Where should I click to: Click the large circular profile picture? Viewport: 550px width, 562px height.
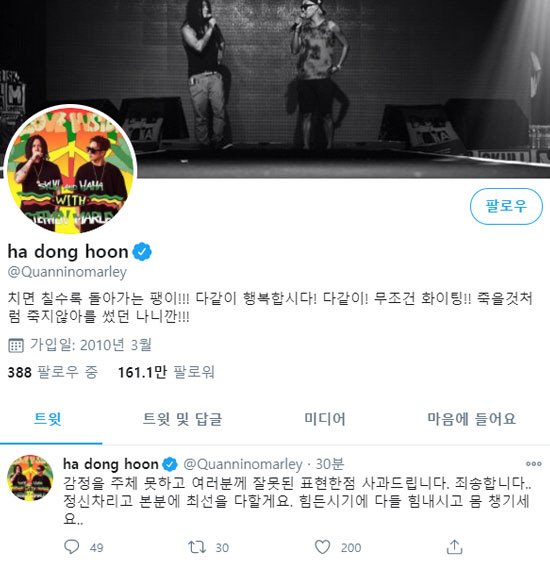click(70, 170)
